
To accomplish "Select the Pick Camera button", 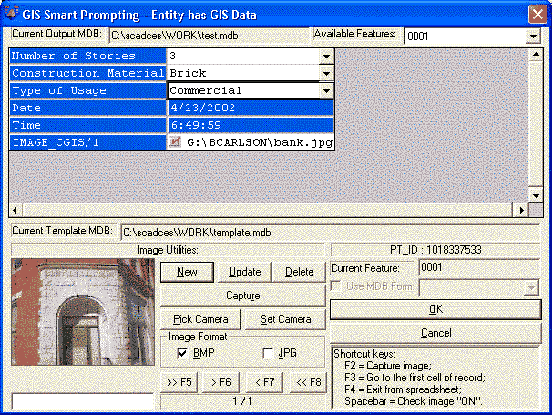I will pyautogui.click(x=201, y=319).
